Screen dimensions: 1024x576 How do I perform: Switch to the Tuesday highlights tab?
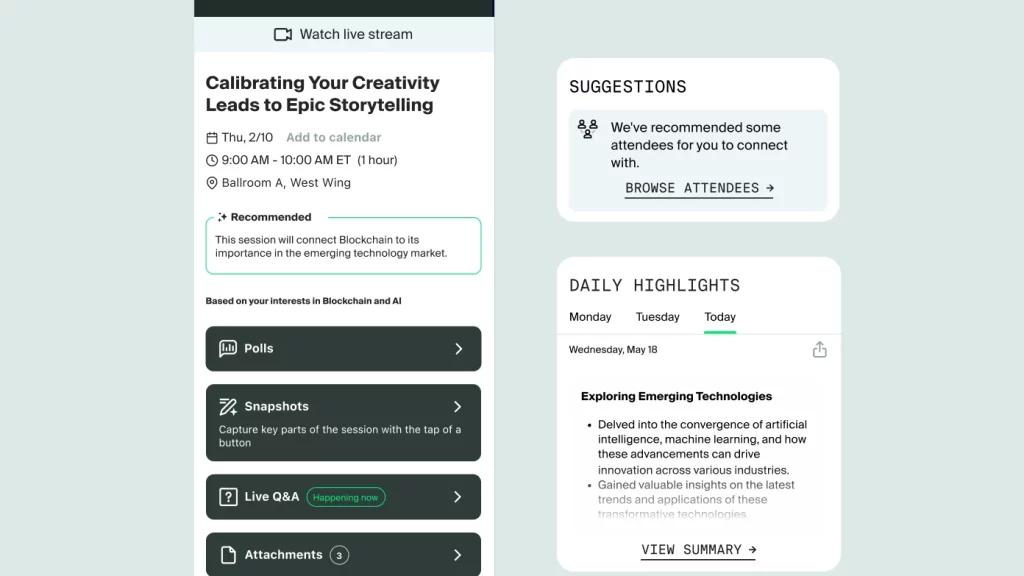tap(658, 317)
